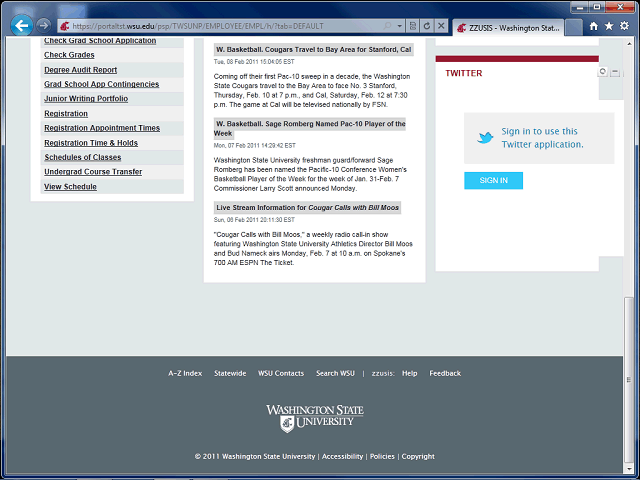
Task: Refresh the page with the reload icon
Action: tap(427, 26)
